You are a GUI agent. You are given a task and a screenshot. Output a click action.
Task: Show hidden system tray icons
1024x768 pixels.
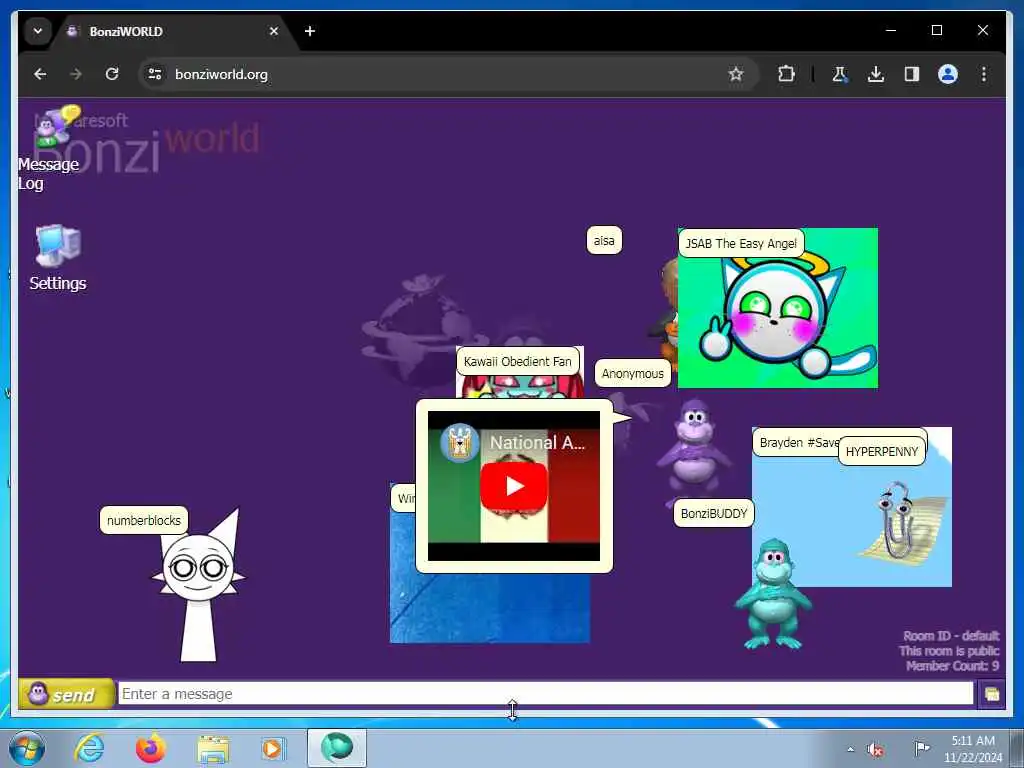click(850, 749)
